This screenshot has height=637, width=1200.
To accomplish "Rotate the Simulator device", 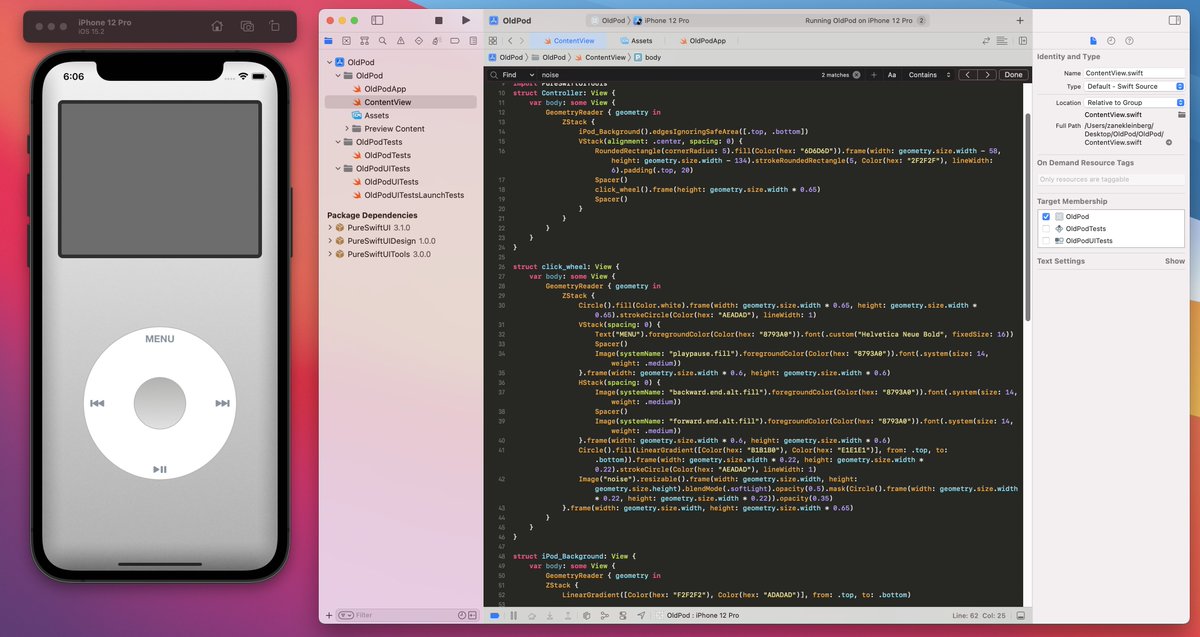I will click(x=275, y=26).
